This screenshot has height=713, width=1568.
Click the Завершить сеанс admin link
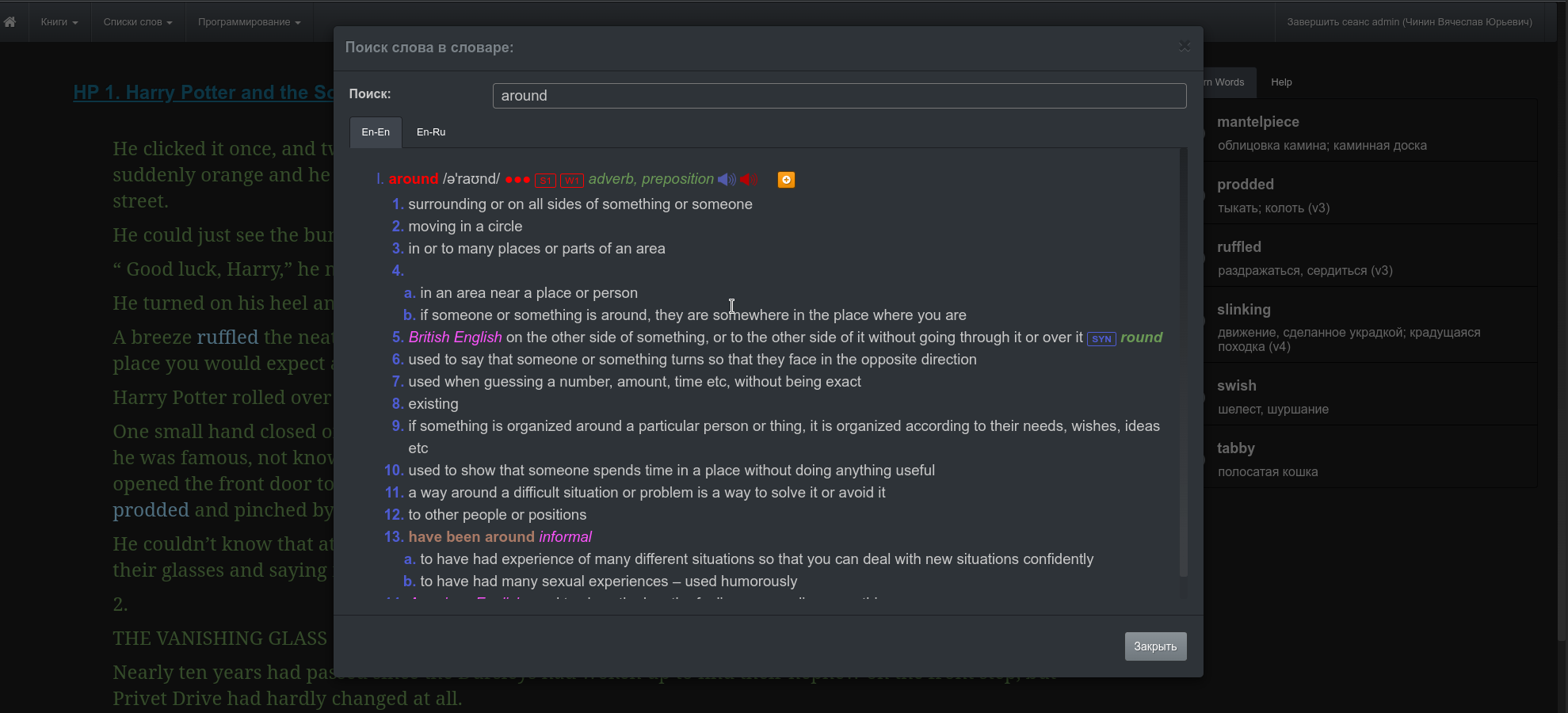1410,22
